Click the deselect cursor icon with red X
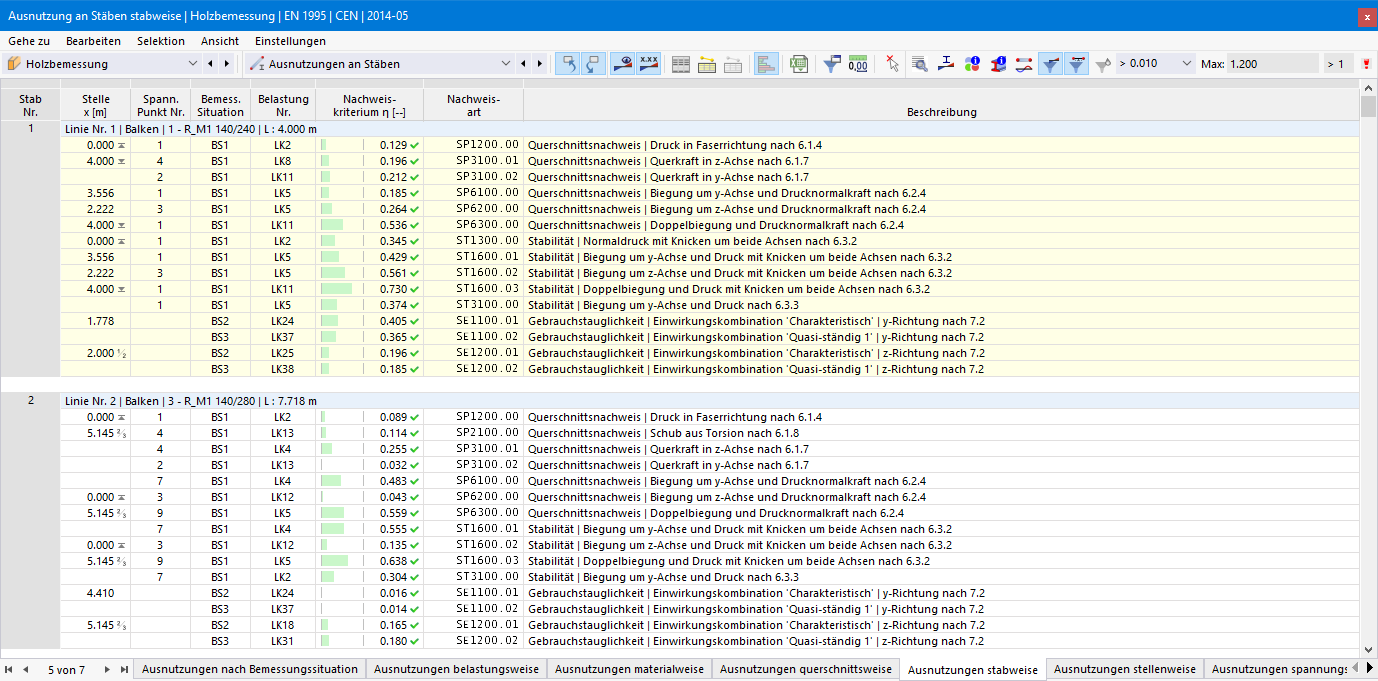The image size is (1378, 681). [892, 63]
